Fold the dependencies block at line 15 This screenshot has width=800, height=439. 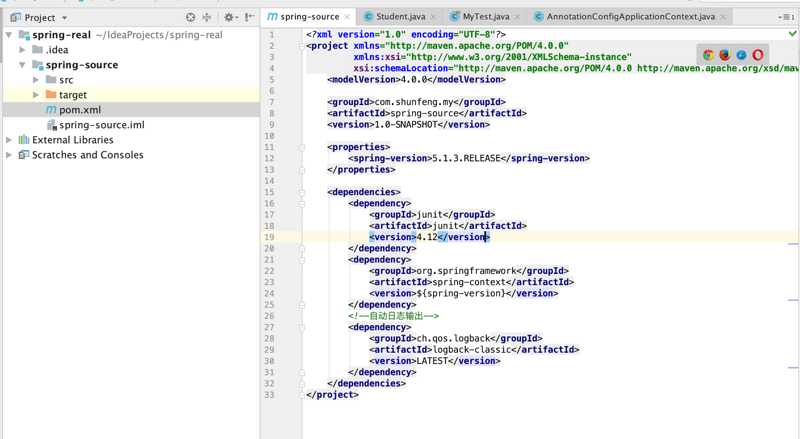[302, 192]
